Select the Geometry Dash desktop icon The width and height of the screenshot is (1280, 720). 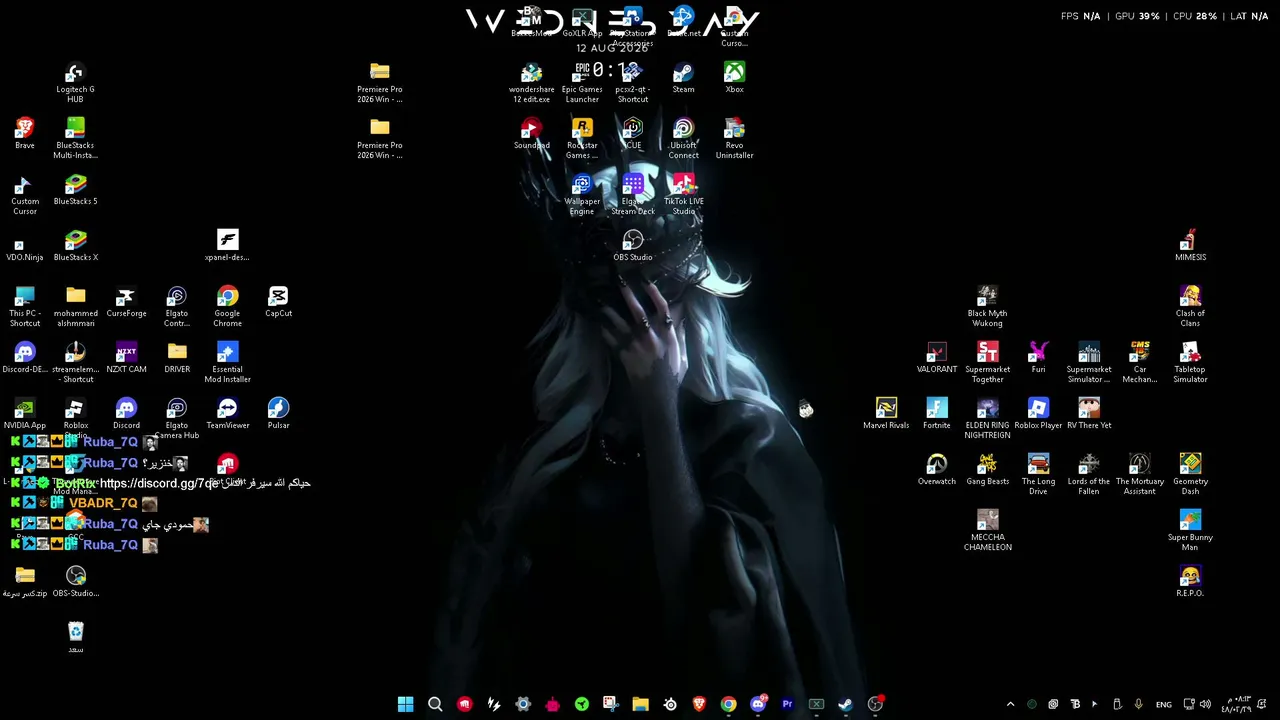tap(1190, 475)
